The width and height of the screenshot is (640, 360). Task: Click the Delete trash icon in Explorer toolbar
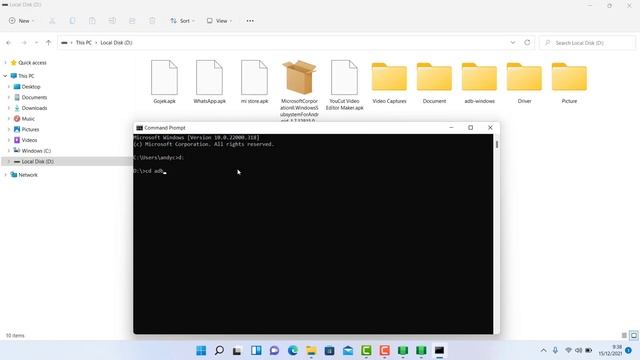[152, 21]
